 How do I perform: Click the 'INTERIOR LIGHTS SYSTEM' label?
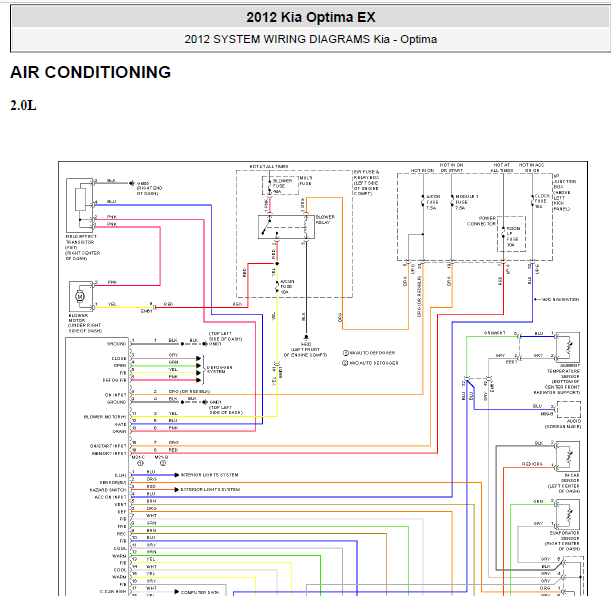pyautogui.click(x=209, y=475)
